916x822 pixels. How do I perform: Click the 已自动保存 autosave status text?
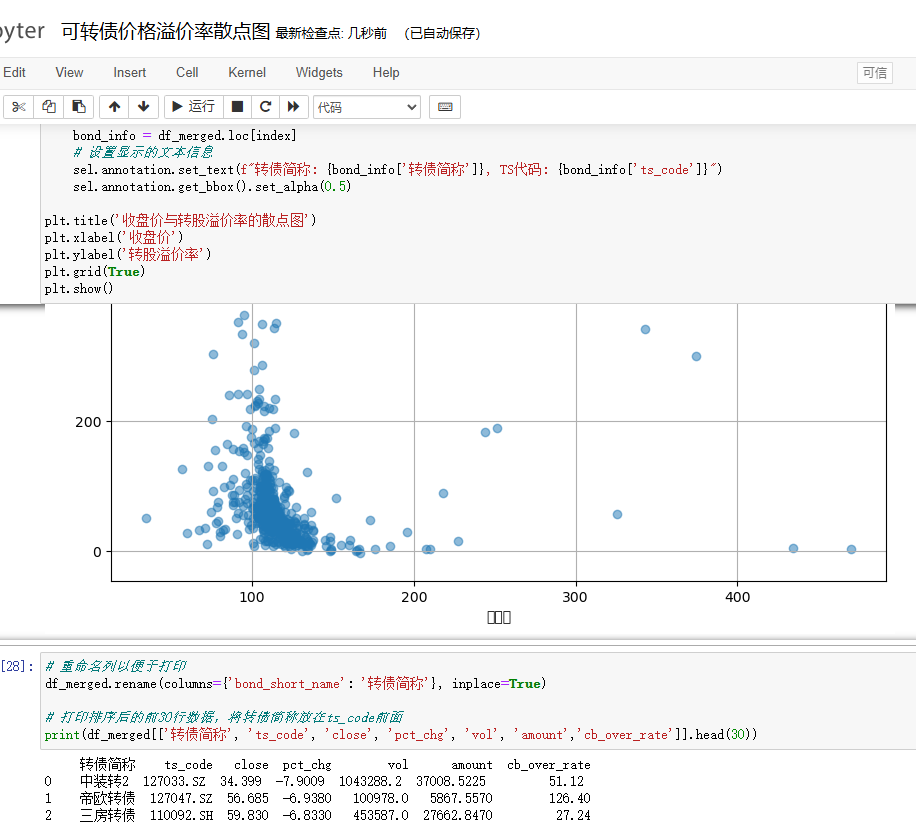(442, 33)
